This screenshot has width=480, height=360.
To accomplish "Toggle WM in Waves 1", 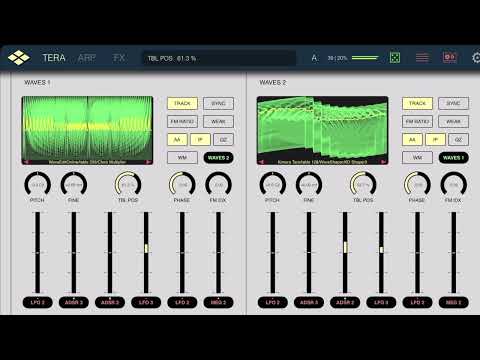I will 182,157.
